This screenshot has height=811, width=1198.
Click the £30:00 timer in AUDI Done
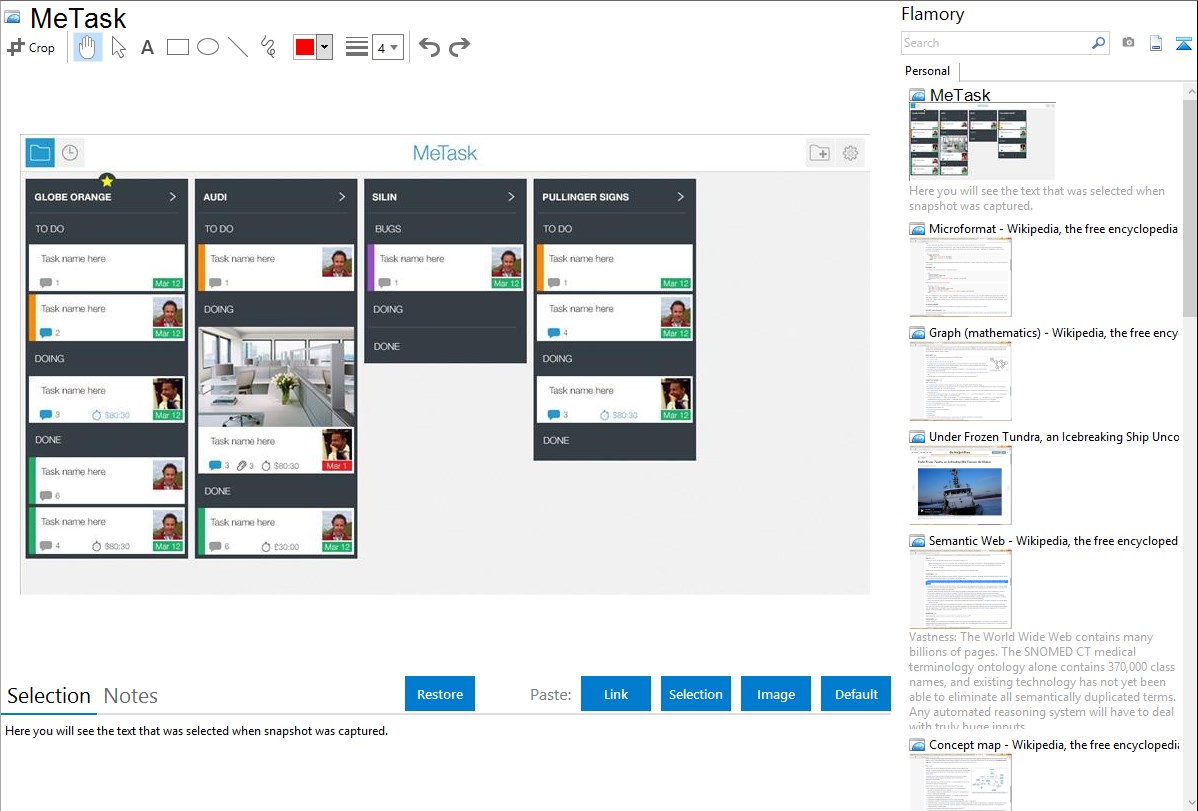click(x=280, y=547)
